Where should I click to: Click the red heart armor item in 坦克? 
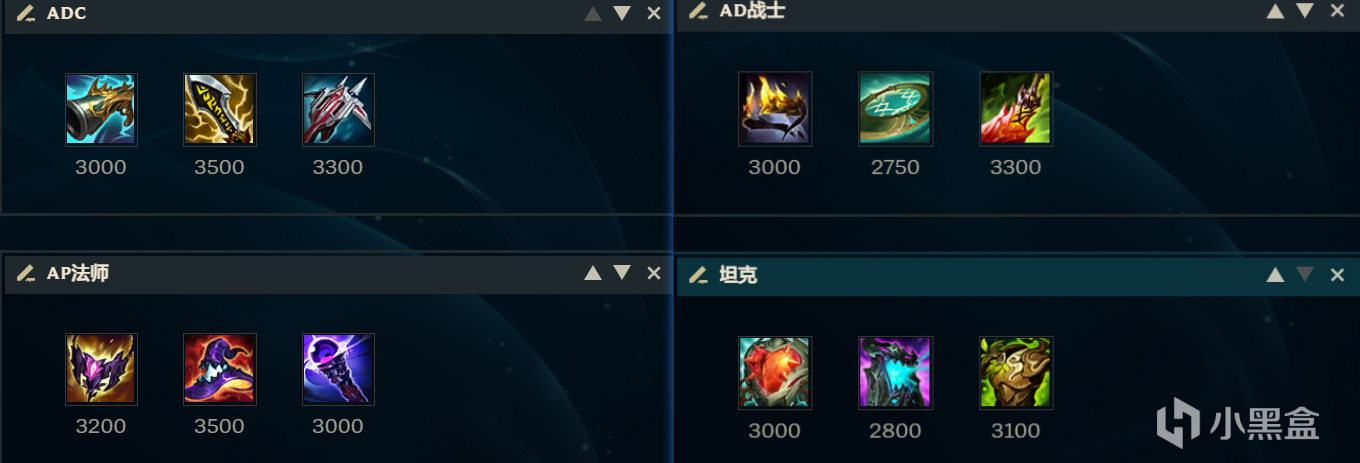(775, 373)
